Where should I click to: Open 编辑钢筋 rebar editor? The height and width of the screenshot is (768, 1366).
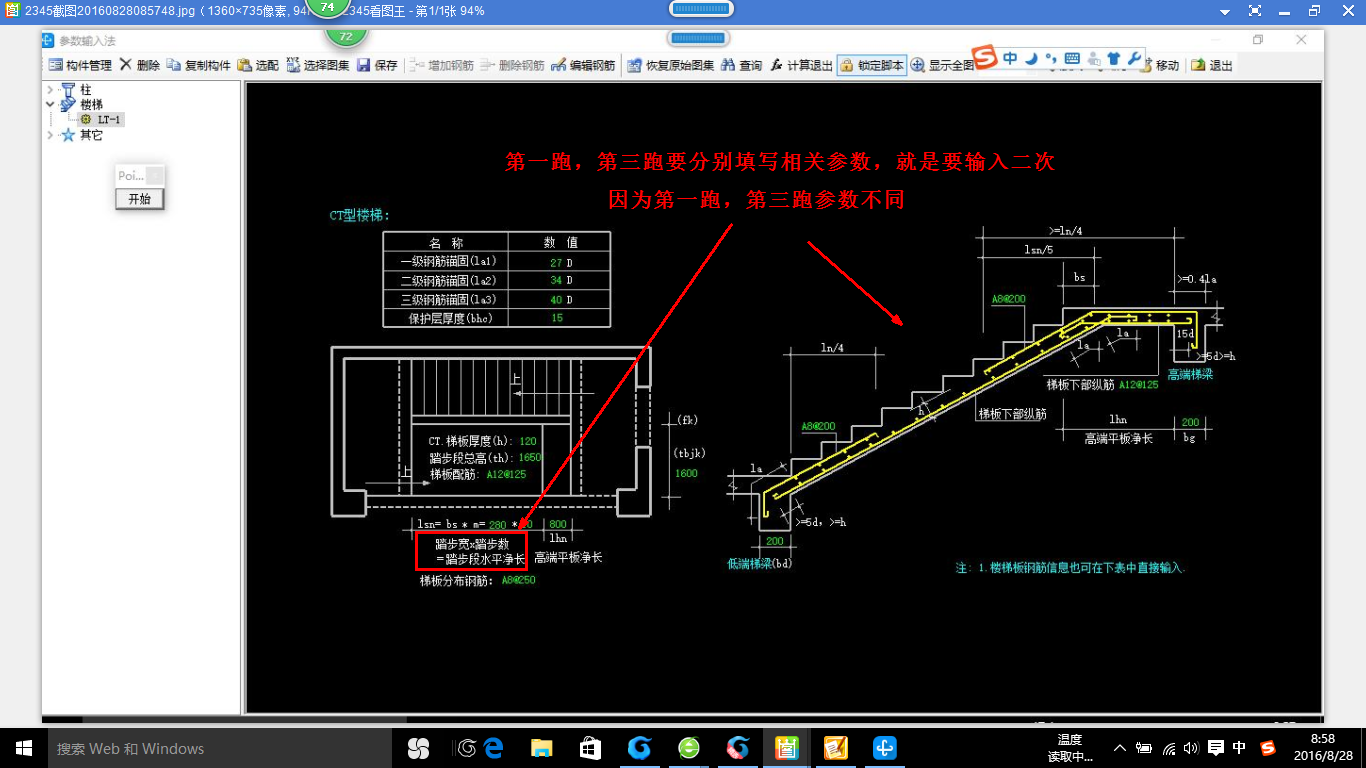pyautogui.click(x=583, y=65)
